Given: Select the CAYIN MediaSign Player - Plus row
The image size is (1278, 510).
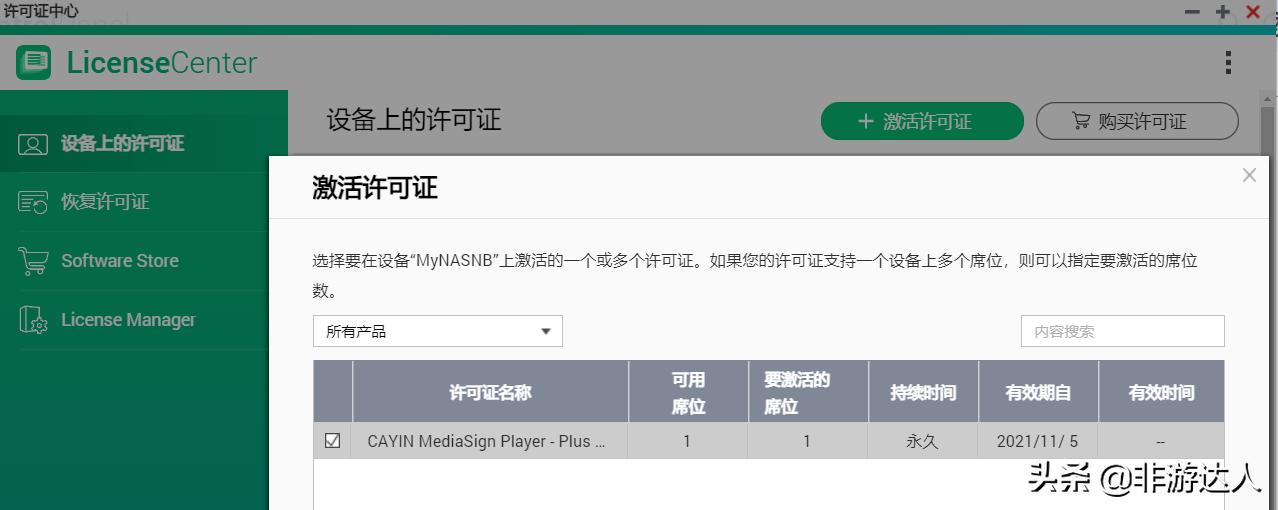Looking at the screenshot, I should tap(768, 440).
